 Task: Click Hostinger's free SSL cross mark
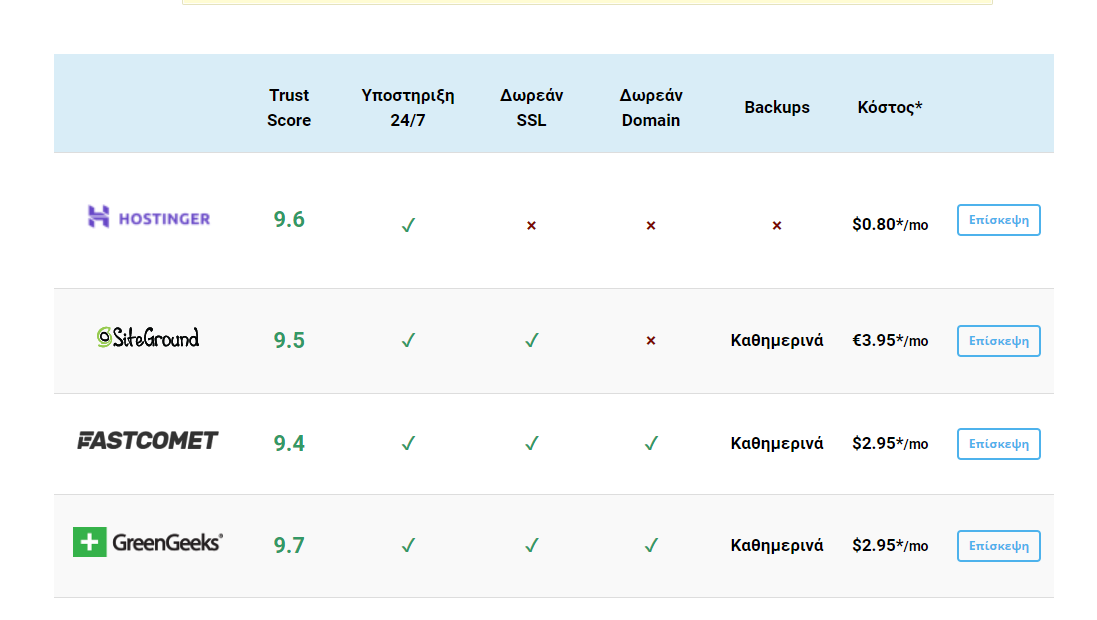[x=532, y=225]
